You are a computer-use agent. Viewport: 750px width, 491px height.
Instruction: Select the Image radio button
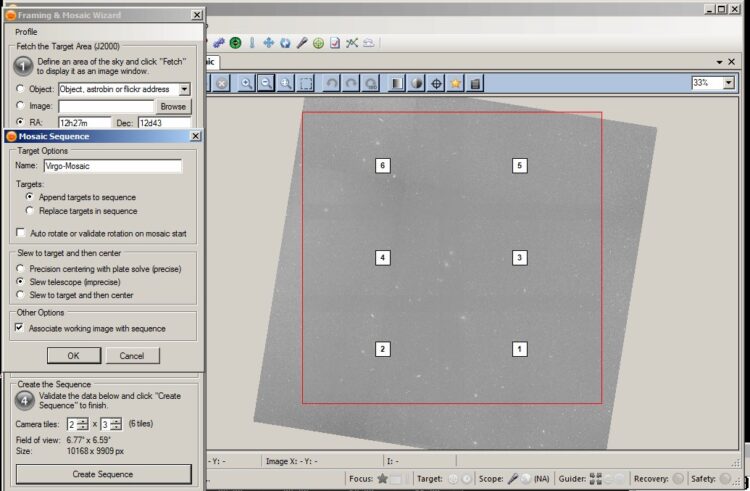[20, 106]
